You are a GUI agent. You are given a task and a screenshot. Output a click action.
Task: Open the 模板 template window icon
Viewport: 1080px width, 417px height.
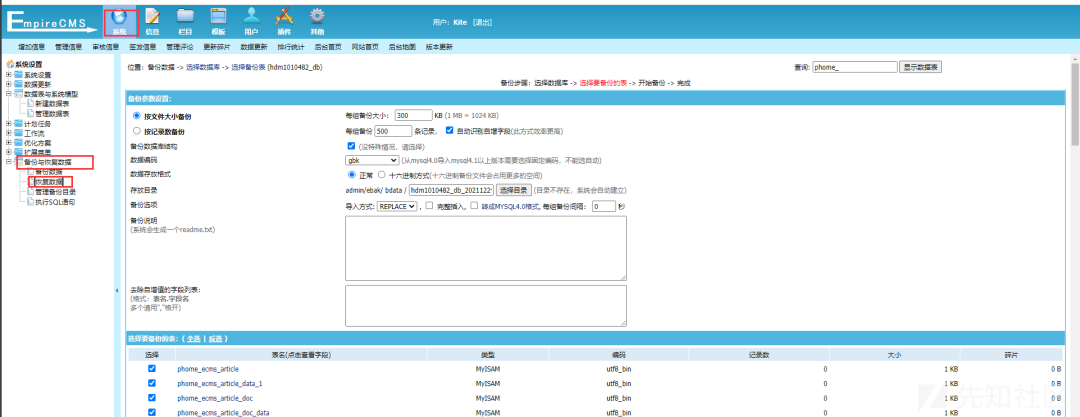218,17
